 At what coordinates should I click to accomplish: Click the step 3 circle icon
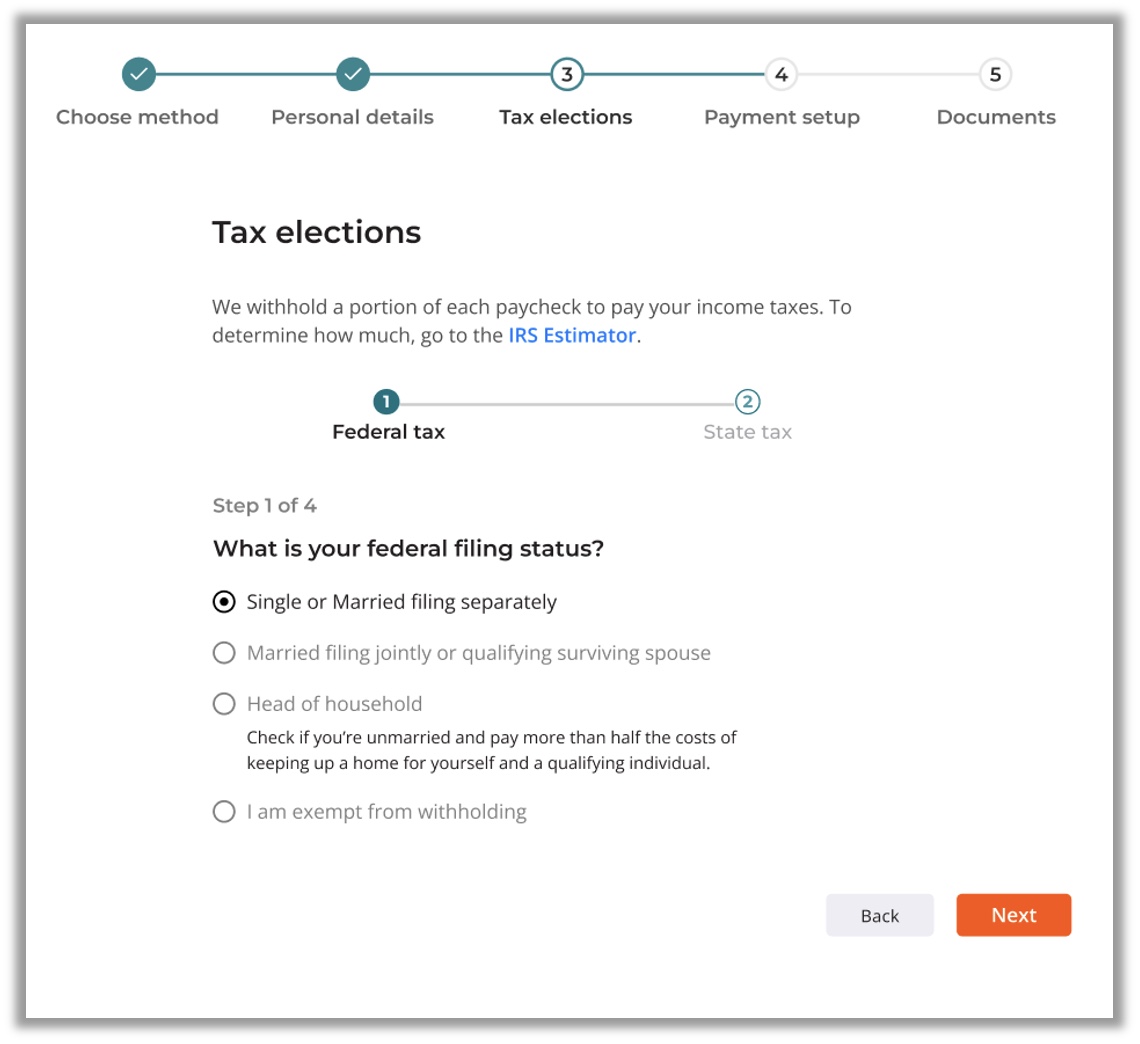566,74
